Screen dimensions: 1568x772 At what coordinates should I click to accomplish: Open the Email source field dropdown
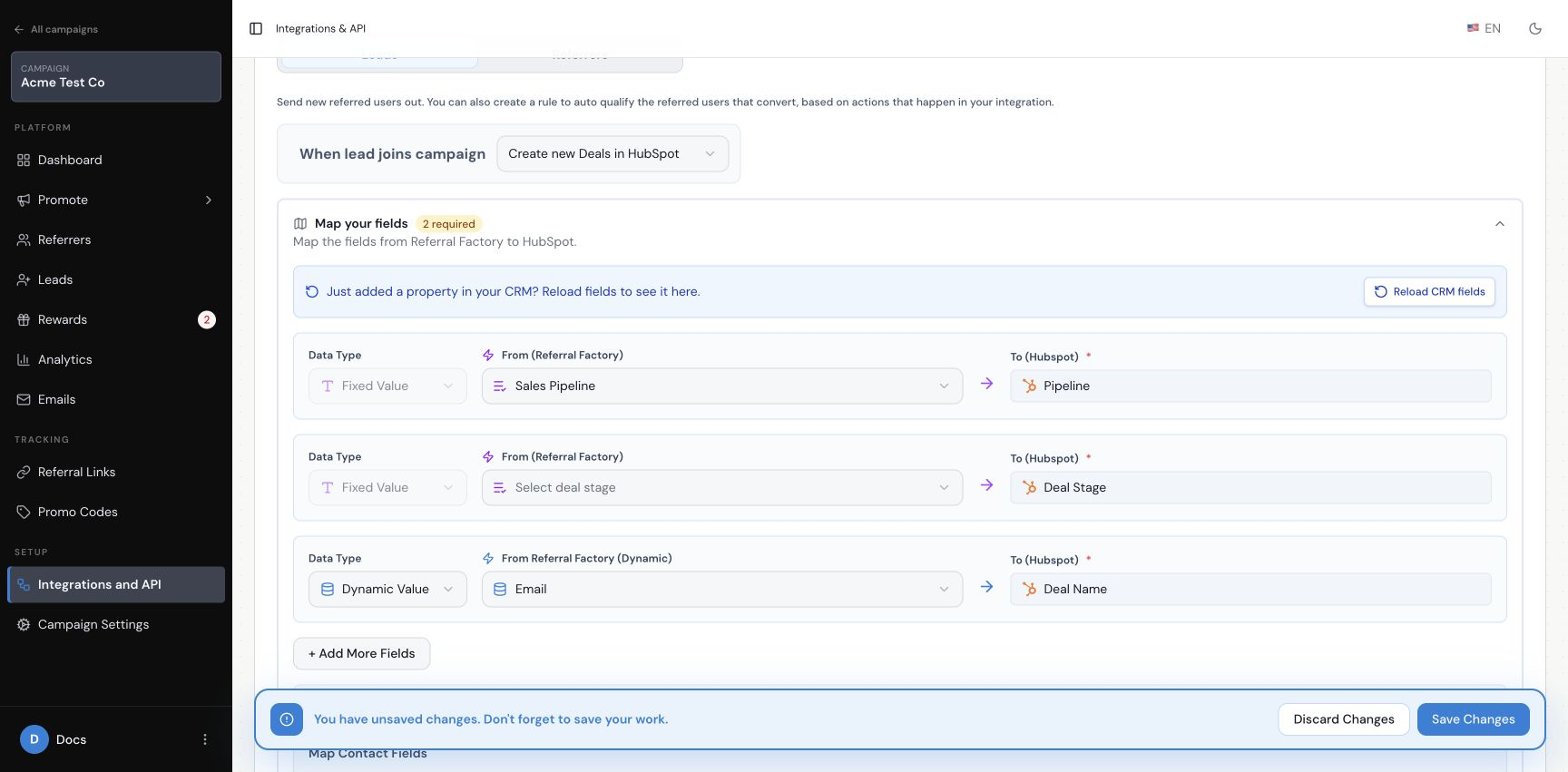pos(722,589)
